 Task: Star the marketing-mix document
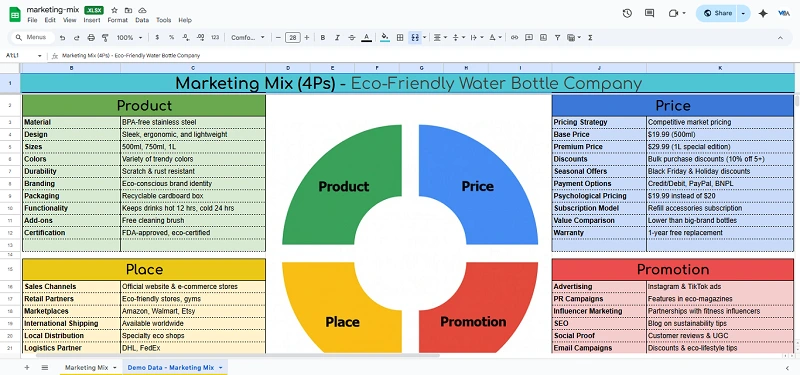click(114, 10)
